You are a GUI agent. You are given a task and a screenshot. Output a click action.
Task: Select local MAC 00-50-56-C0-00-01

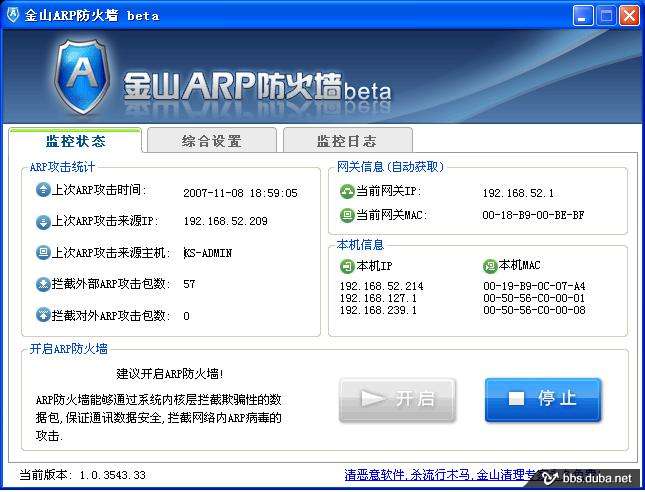tap(534, 298)
